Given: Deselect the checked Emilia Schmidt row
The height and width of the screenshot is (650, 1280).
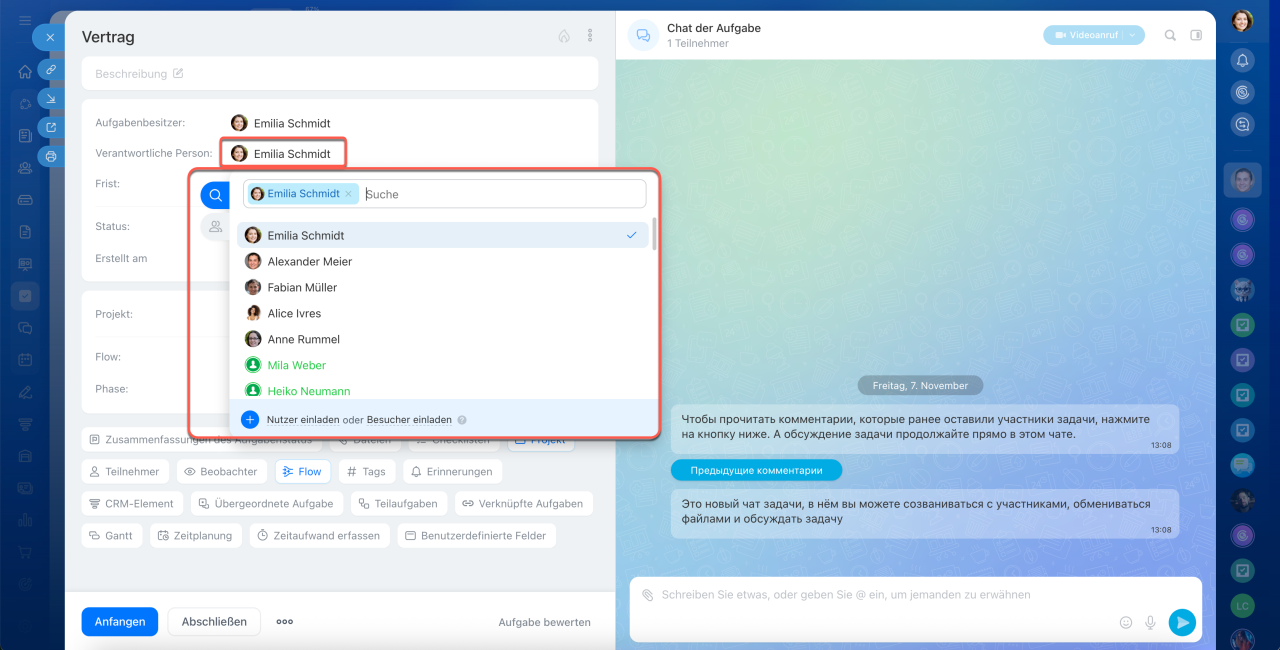Looking at the screenshot, I should 443,235.
